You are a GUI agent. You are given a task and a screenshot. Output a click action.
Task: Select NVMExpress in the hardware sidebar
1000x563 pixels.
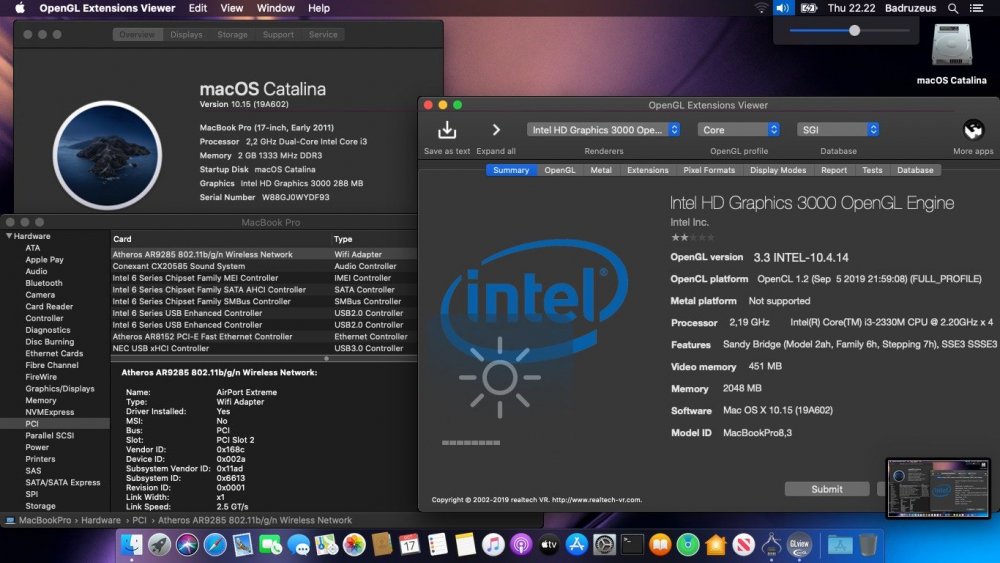50,412
